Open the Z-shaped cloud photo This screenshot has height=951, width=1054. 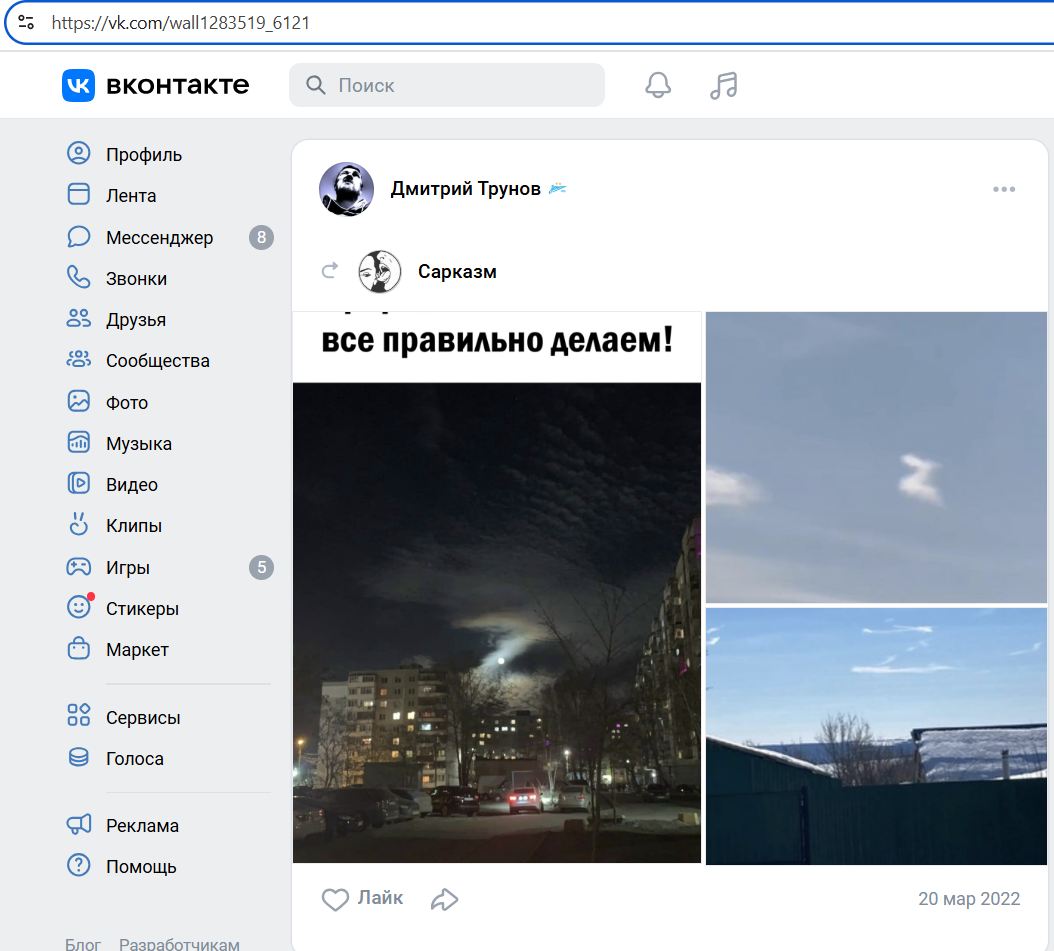[876, 457]
